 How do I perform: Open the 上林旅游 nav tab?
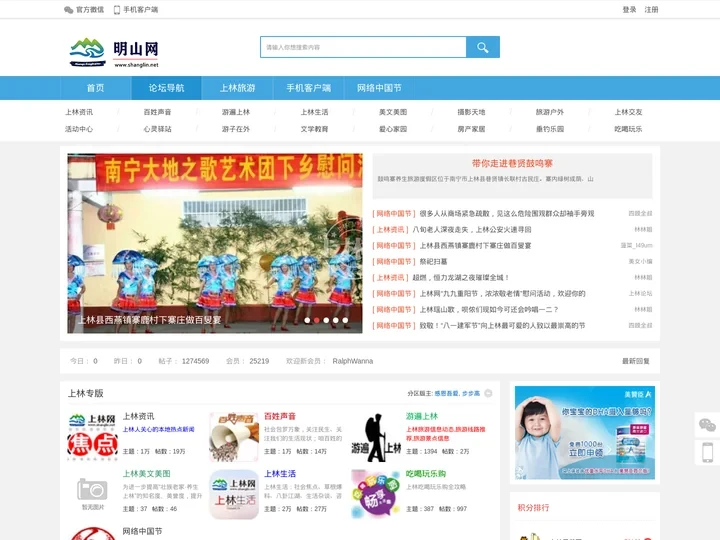pos(237,88)
